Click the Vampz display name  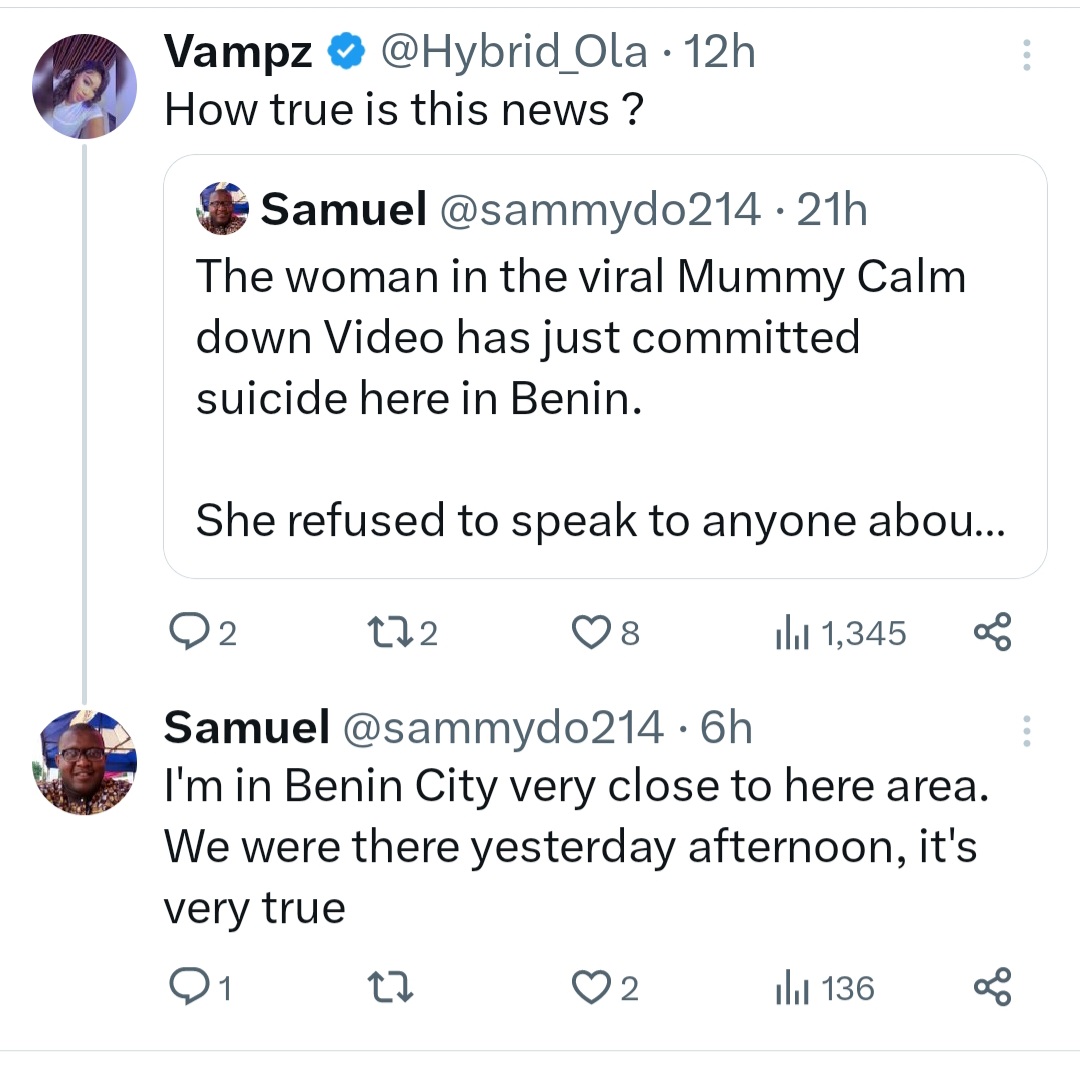pos(238,52)
